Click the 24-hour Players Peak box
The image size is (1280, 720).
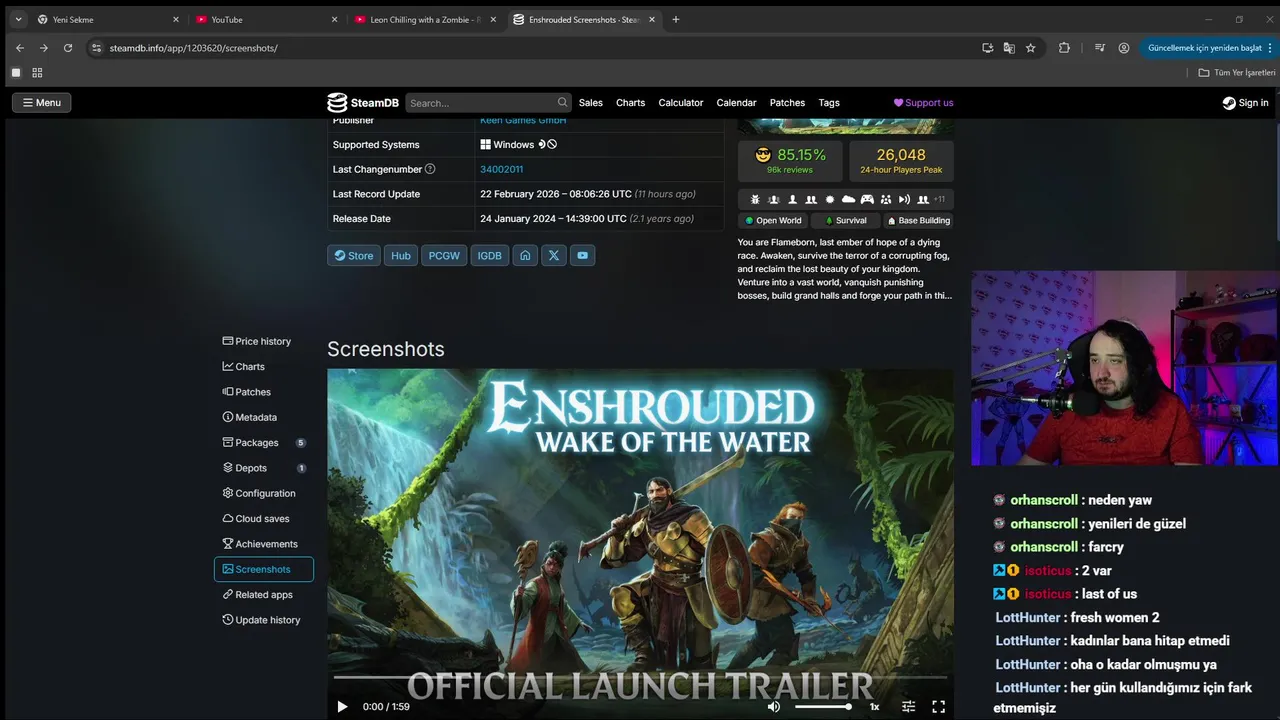tap(901, 161)
